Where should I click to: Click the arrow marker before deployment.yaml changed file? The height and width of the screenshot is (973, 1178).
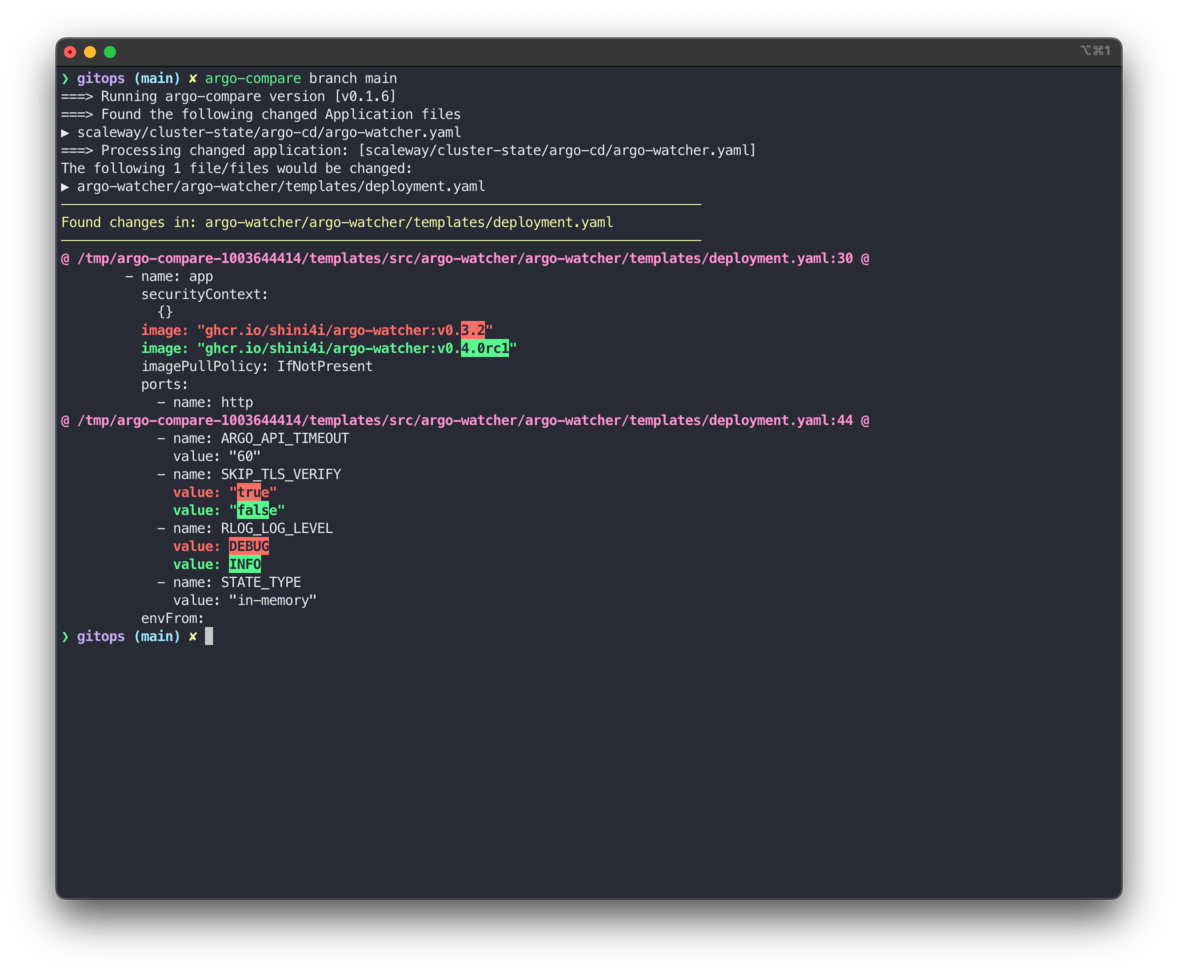(x=65, y=185)
